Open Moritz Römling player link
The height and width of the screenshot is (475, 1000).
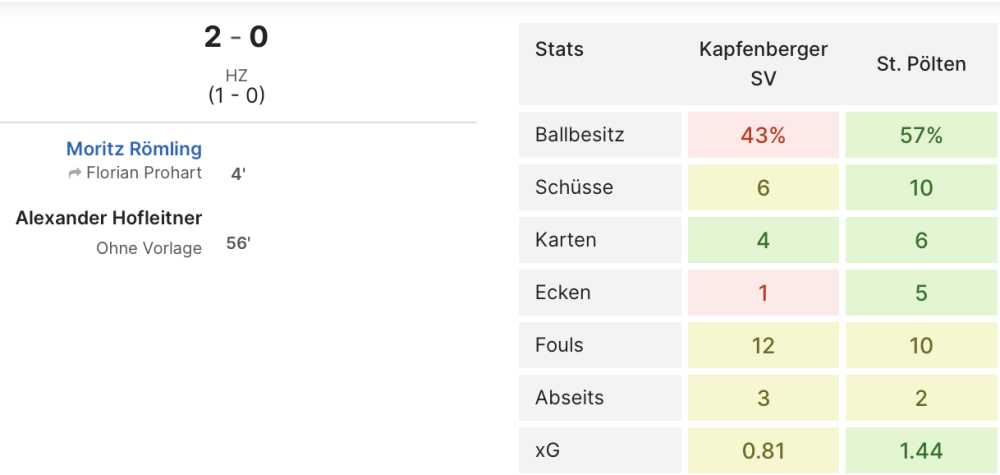[134, 149]
